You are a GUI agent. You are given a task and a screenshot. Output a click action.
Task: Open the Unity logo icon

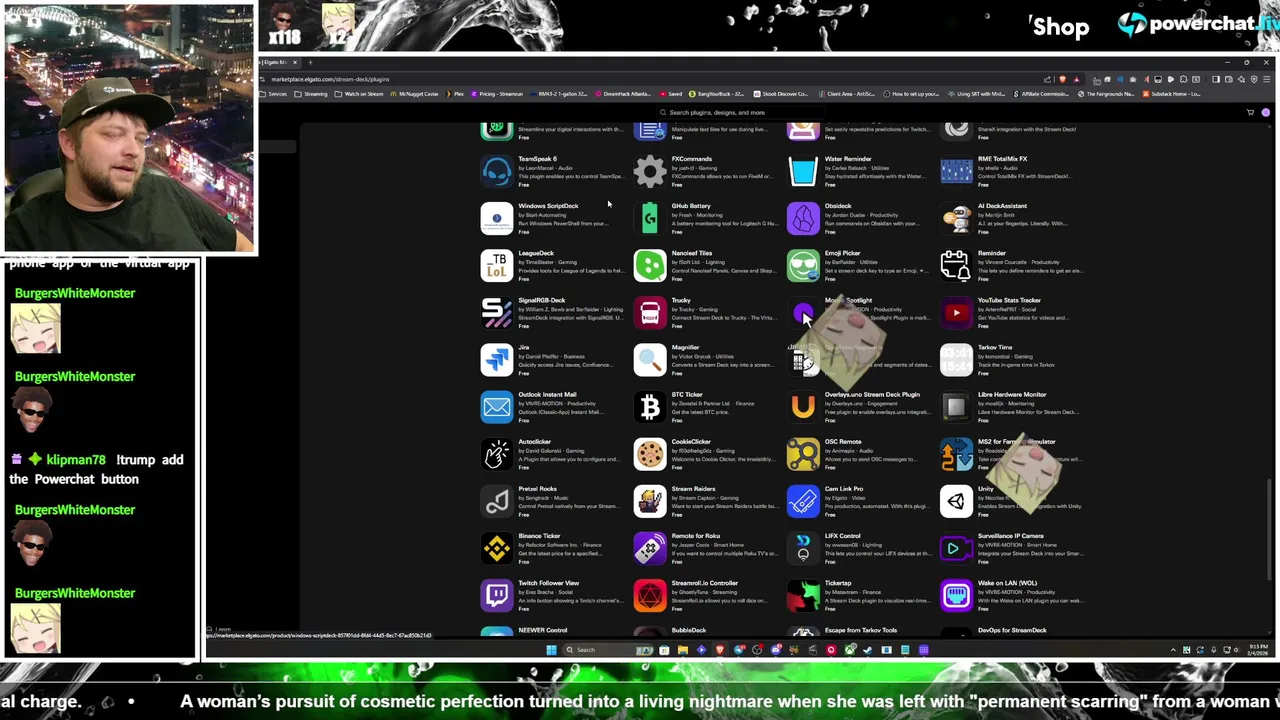point(956,501)
